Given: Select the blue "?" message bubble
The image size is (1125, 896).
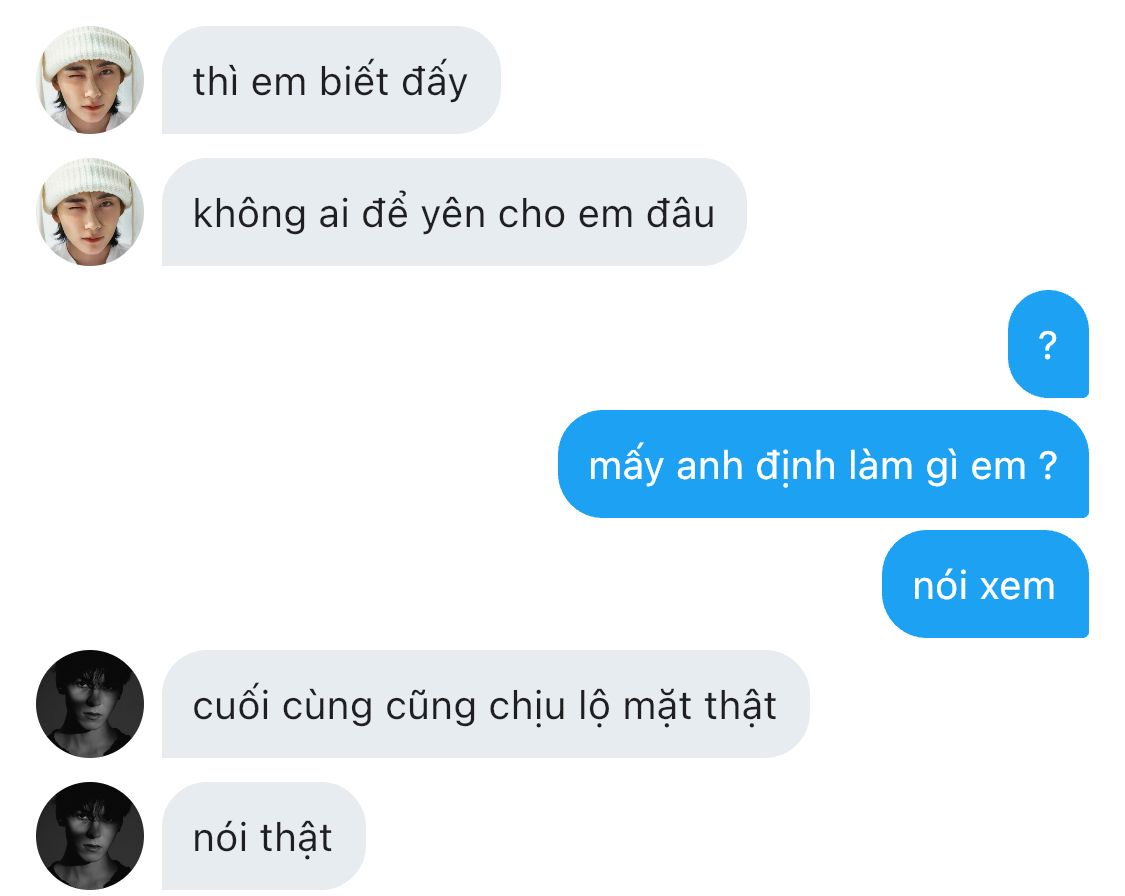Looking at the screenshot, I should pos(1048,344).
